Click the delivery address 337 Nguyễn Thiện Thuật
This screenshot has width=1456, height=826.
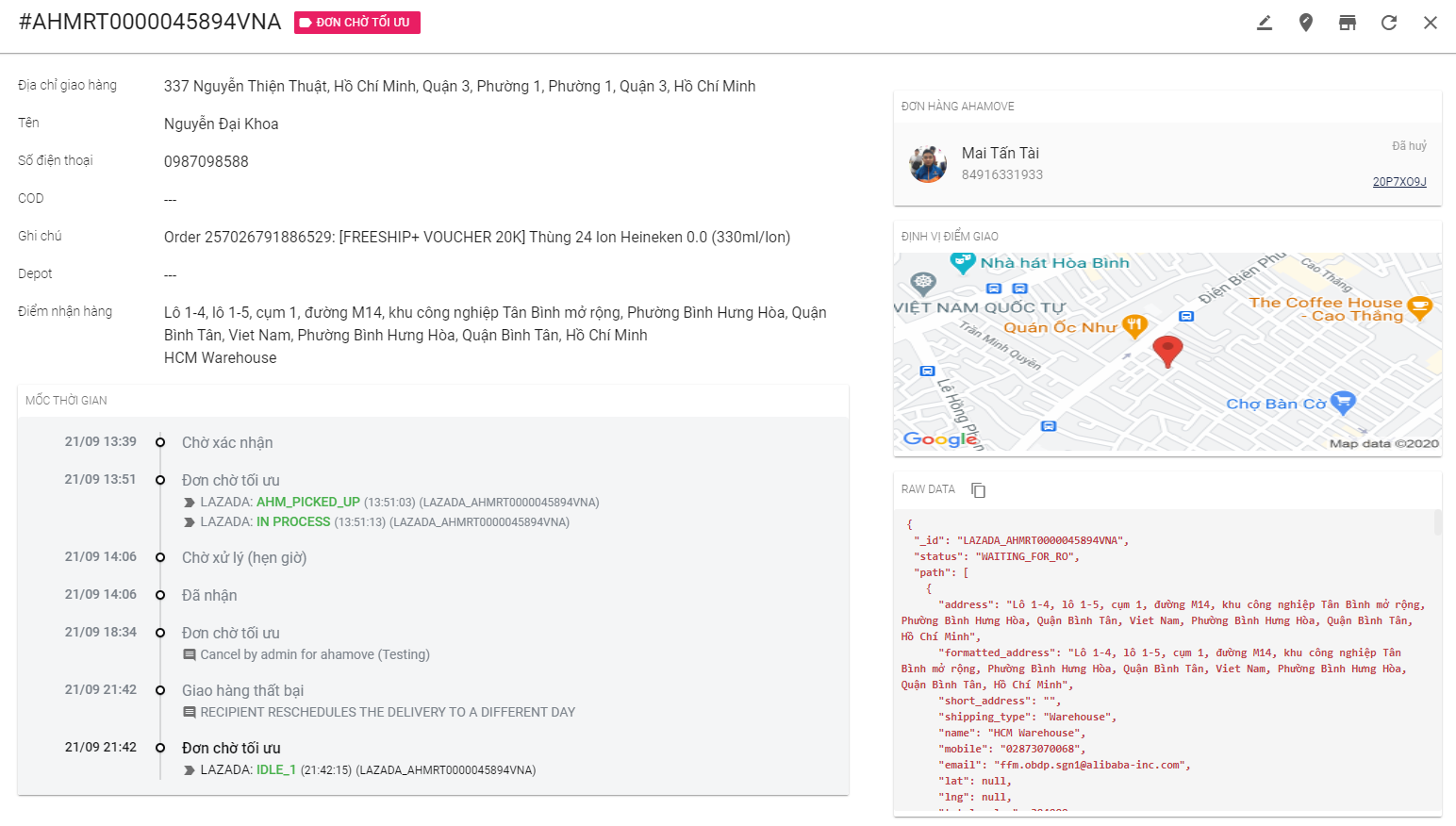coord(460,86)
